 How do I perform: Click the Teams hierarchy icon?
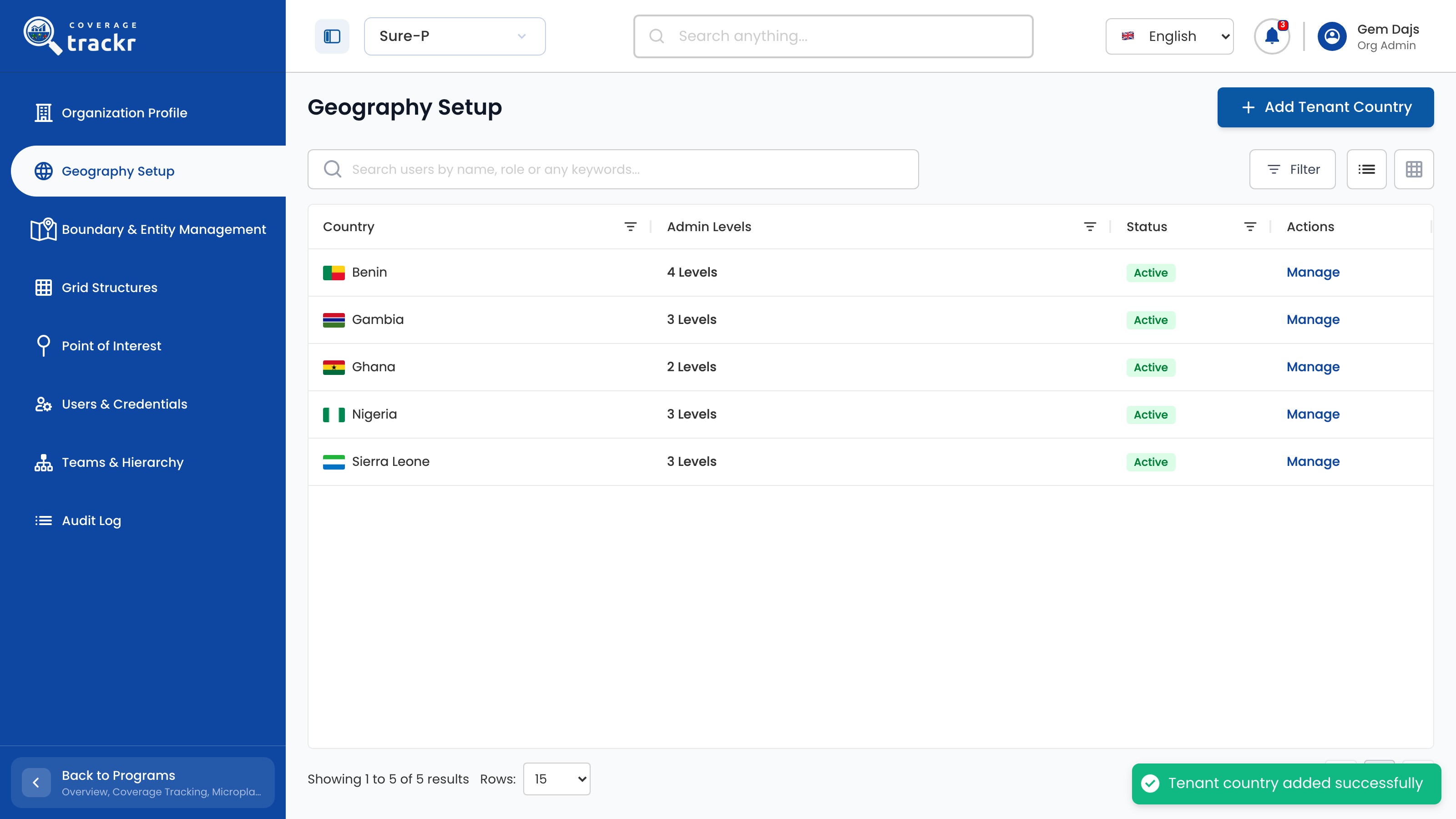click(44, 462)
